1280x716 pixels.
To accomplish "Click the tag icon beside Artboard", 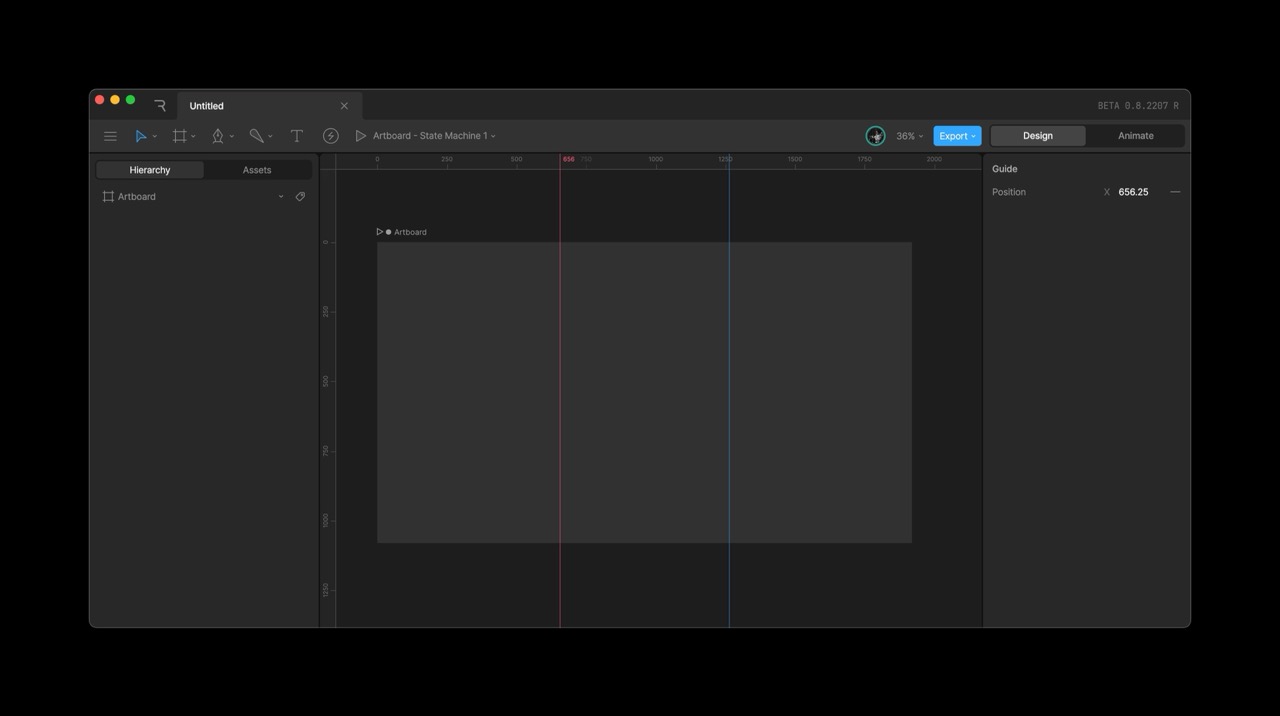I will pos(300,197).
